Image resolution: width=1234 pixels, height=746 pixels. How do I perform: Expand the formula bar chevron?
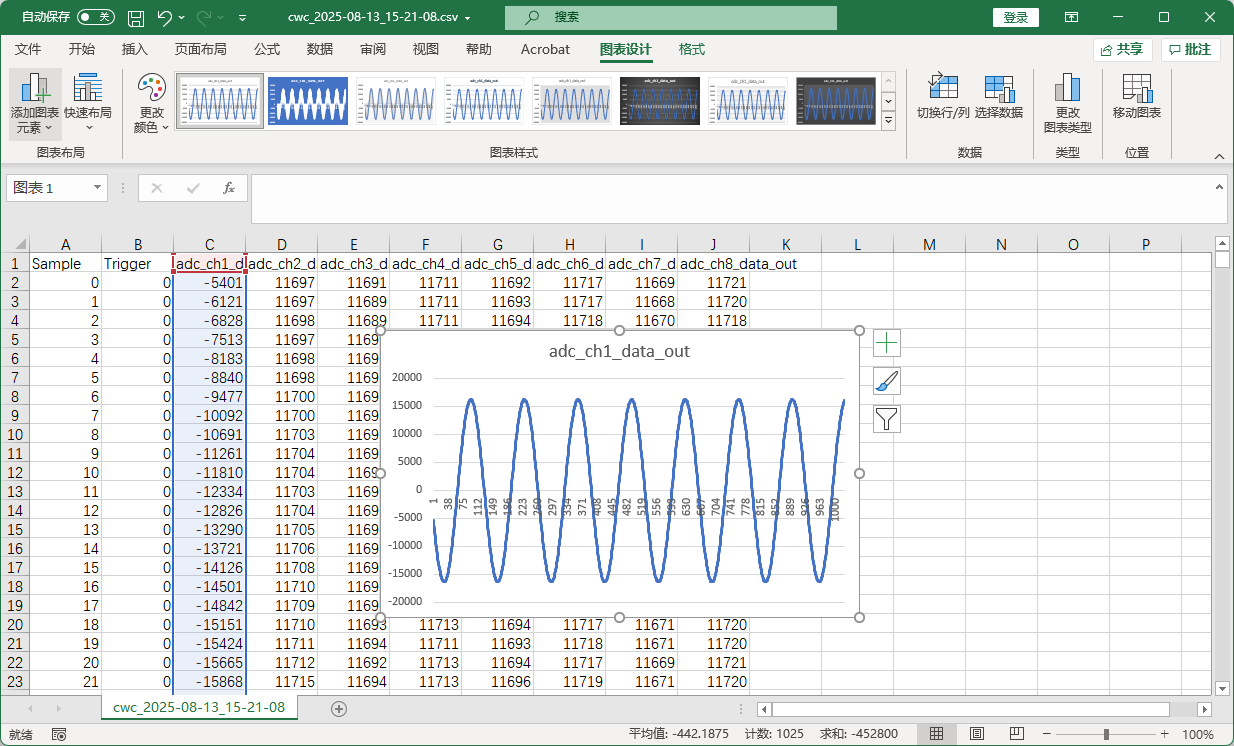click(1219, 187)
